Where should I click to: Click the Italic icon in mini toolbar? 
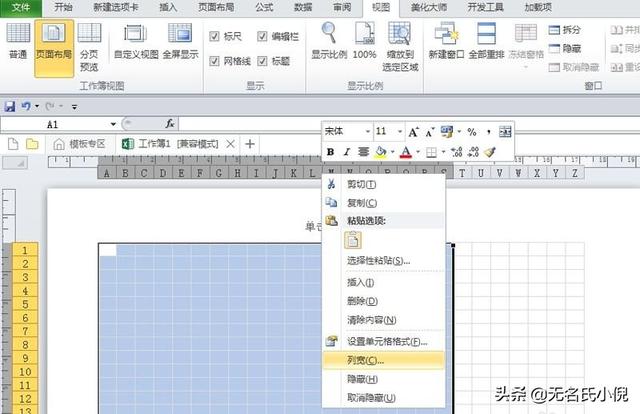click(x=346, y=152)
